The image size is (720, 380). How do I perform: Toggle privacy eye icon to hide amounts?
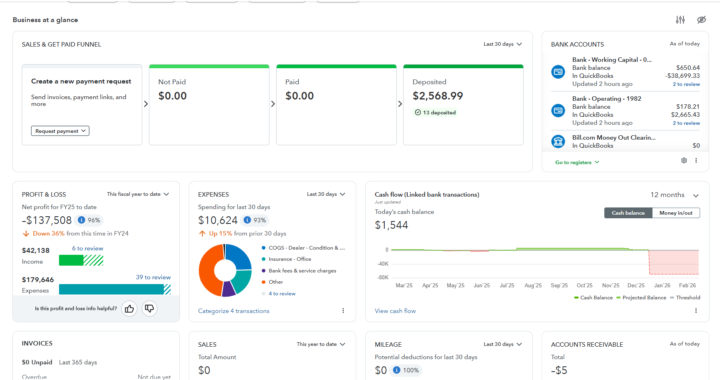pos(701,20)
